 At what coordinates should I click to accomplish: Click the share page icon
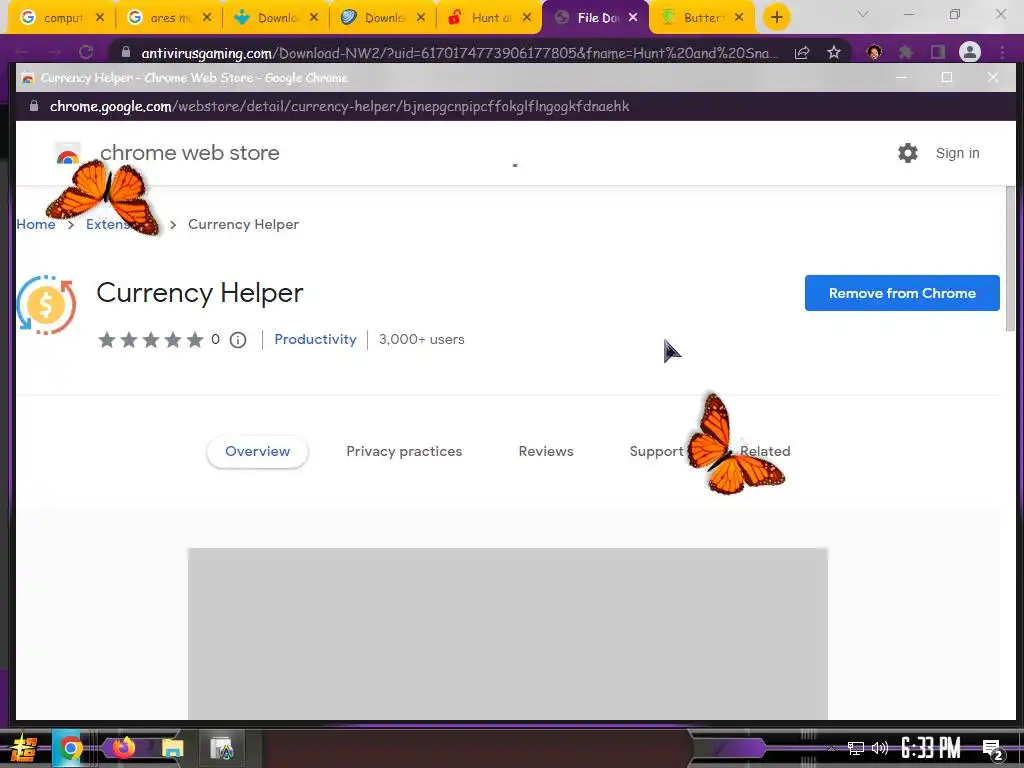click(802, 52)
